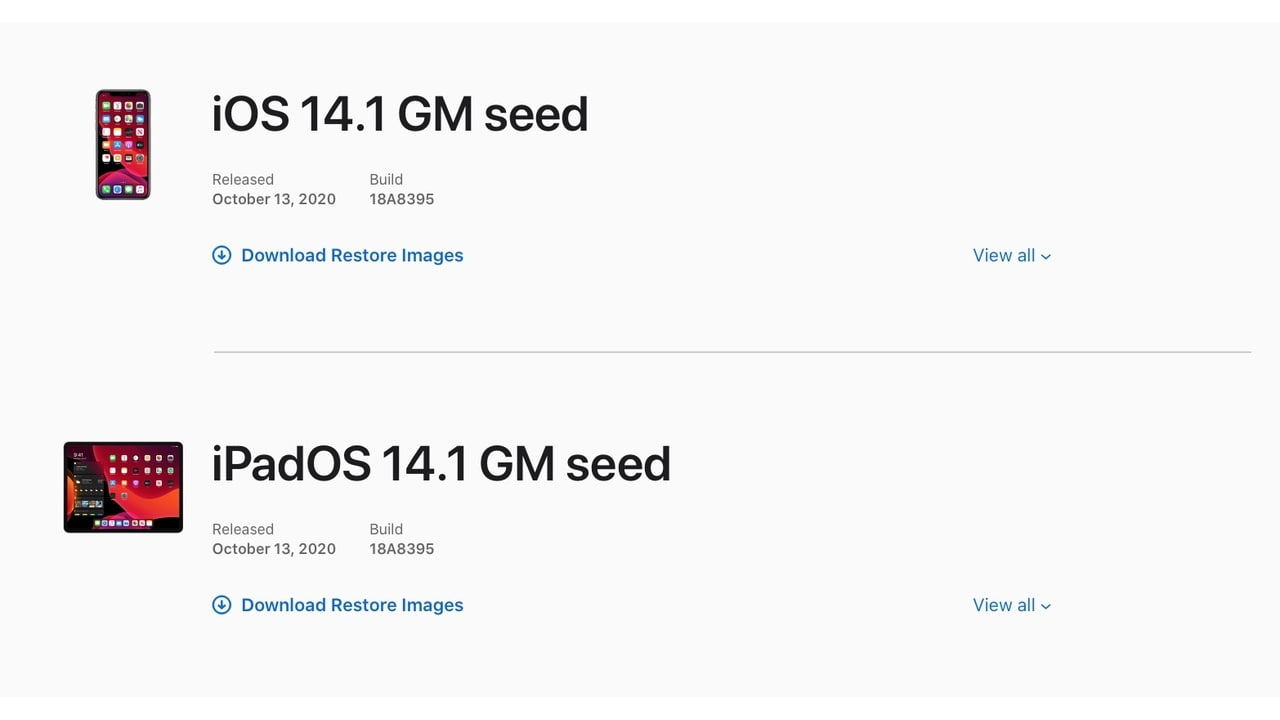Click the download arrow icon for iOS 14.1
The width and height of the screenshot is (1280, 720).
click(x=222, y=255)
